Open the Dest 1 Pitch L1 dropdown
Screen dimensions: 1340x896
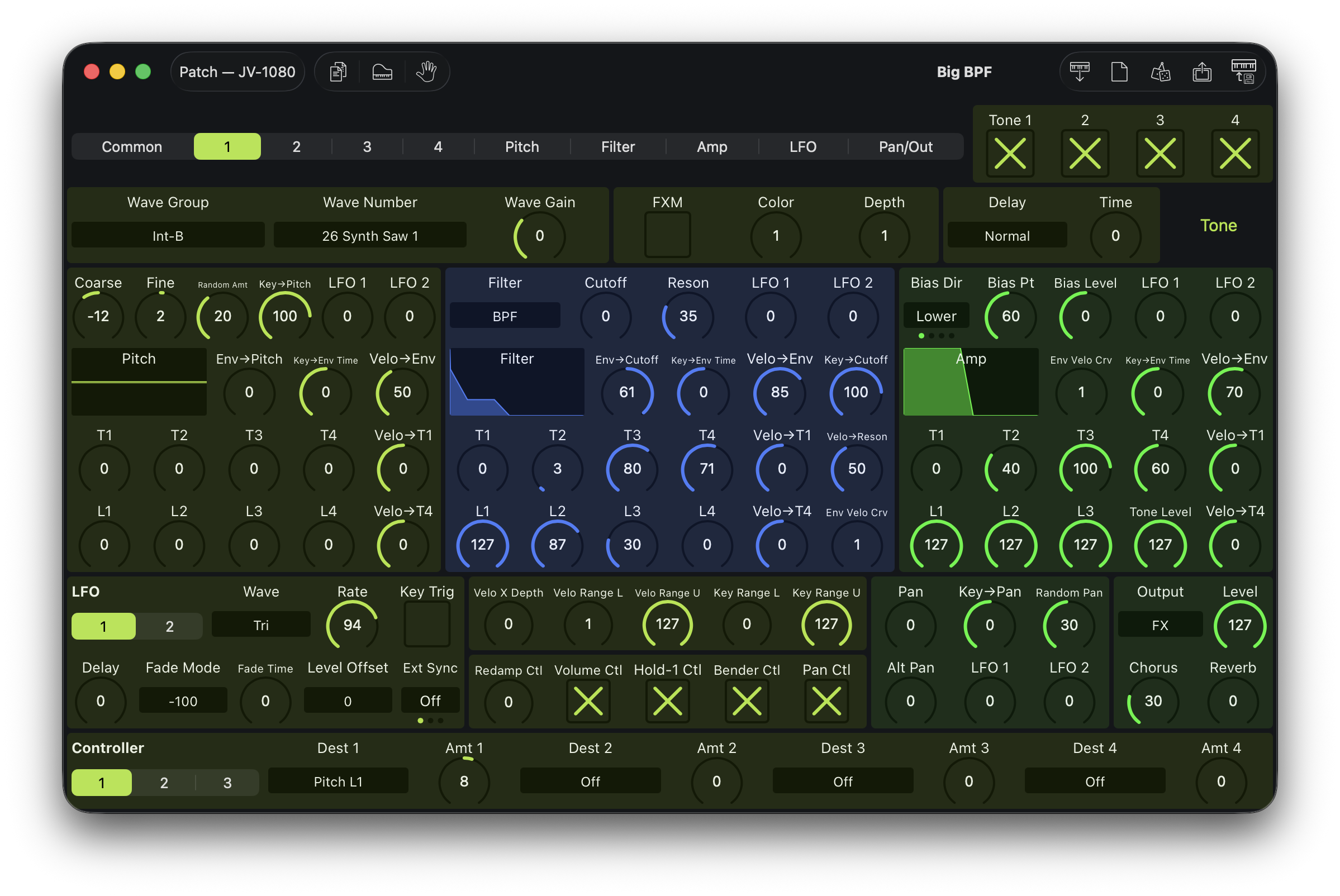coord(338,781)
